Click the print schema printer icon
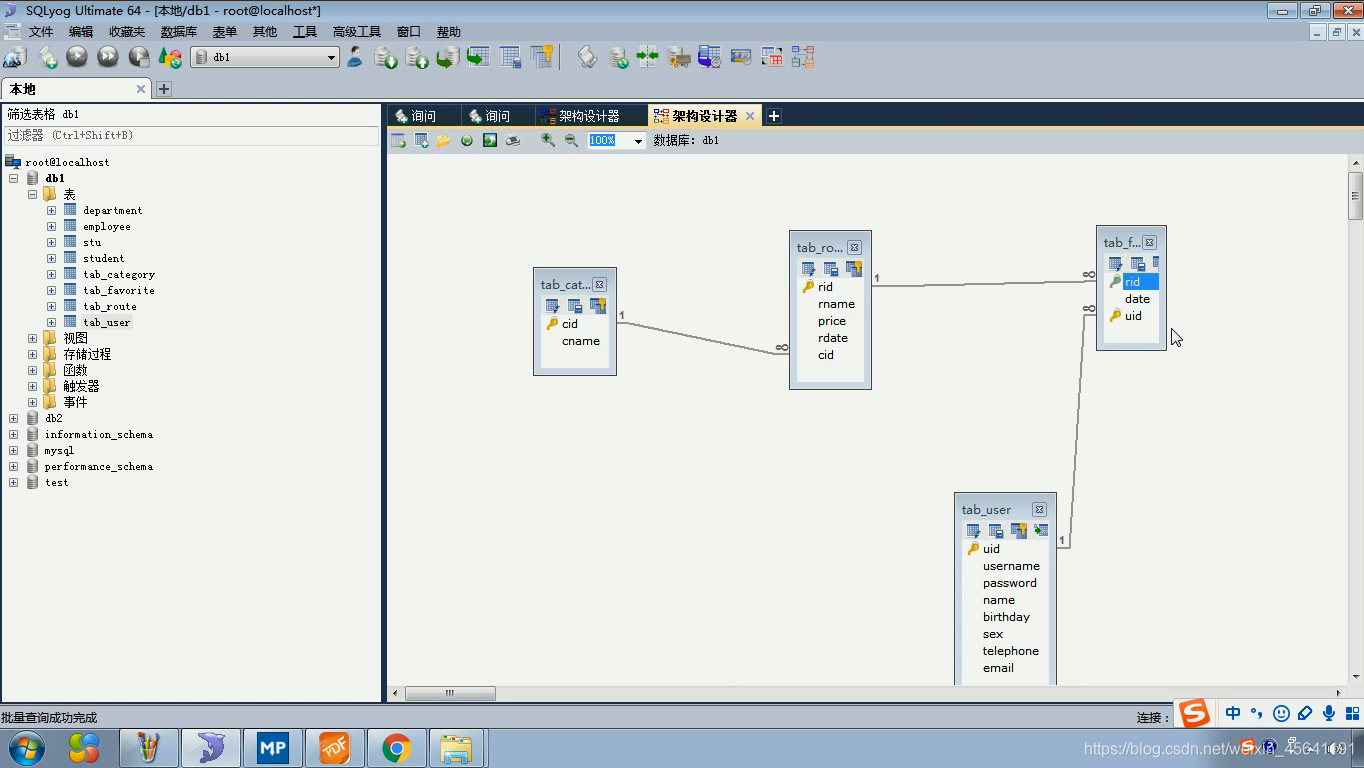The width and height of the screenshot is (1364, 768). [x=513, y=140]
